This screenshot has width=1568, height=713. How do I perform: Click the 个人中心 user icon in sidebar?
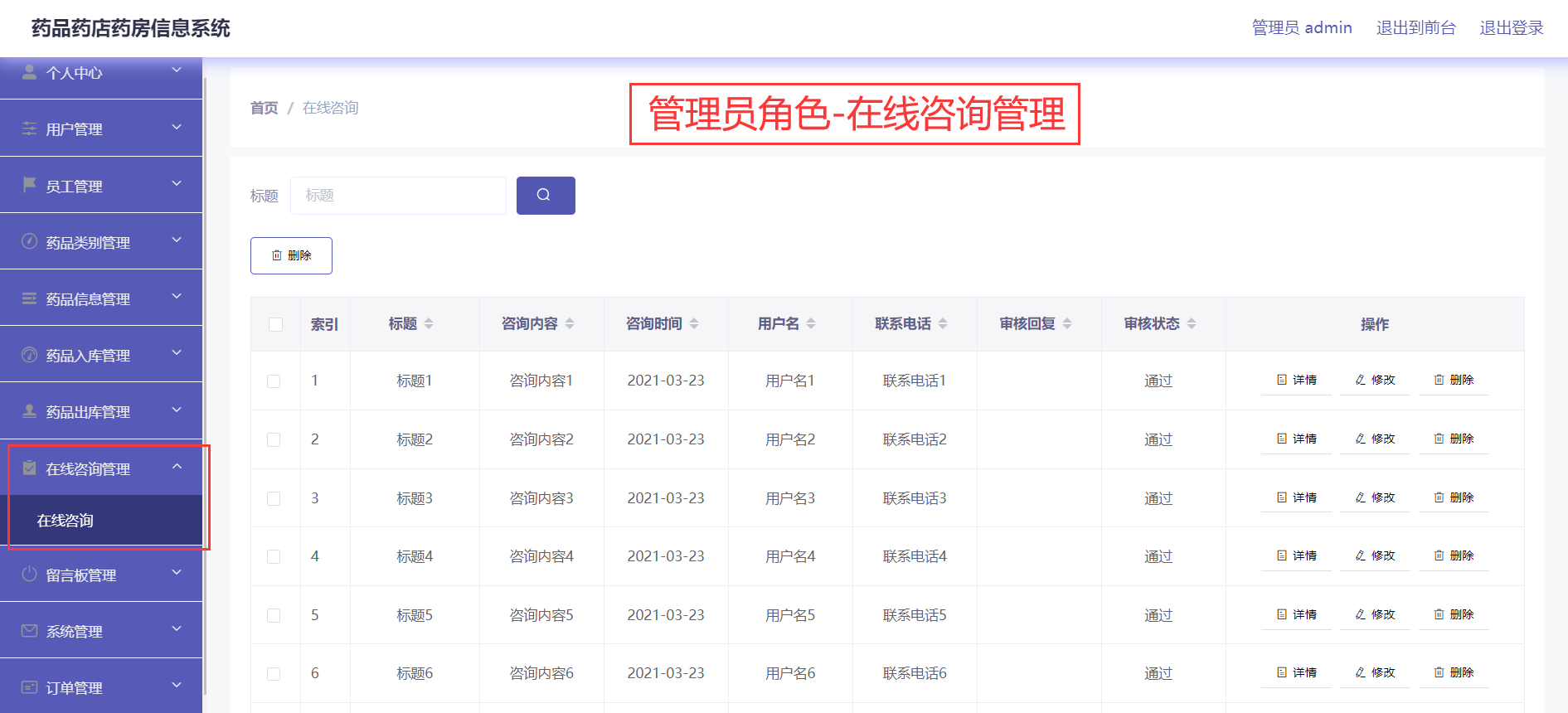point(29,72)
